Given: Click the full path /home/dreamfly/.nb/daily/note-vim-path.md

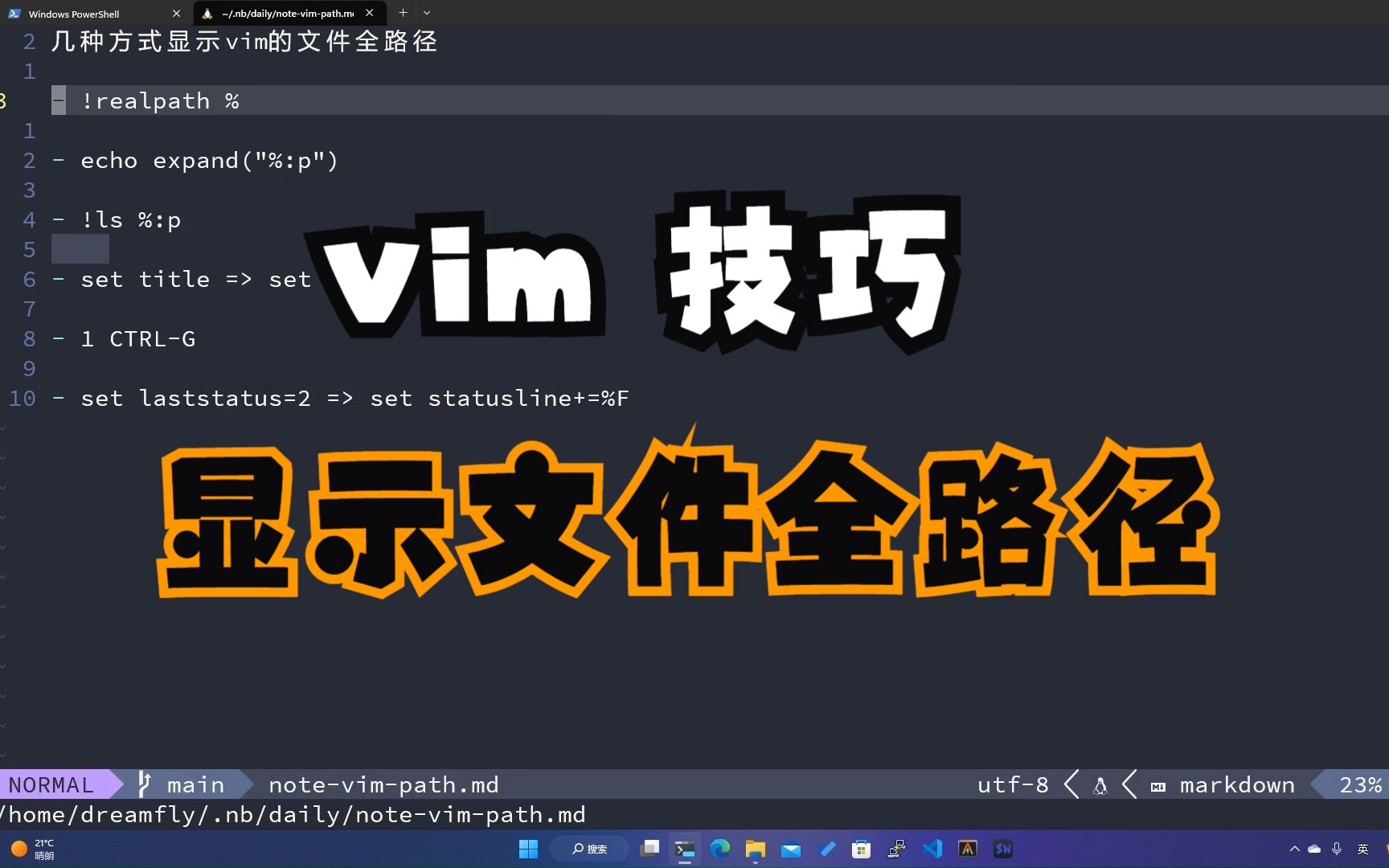Looking at the screenshot, I should point(293,814).
